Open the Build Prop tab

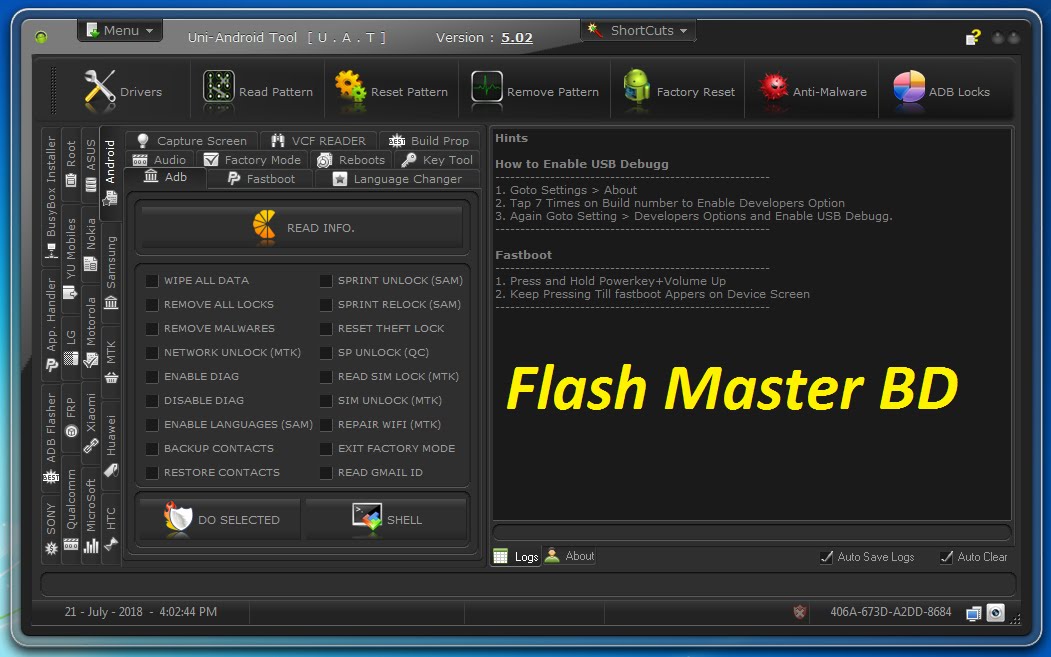coord(429,141)
